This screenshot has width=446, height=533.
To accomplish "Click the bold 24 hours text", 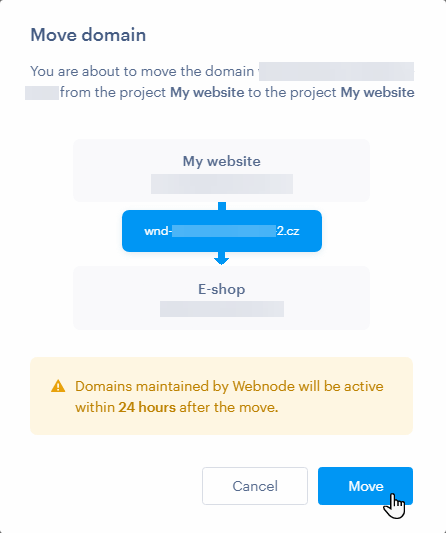I will pyautogui.click(x=147, y=407).
